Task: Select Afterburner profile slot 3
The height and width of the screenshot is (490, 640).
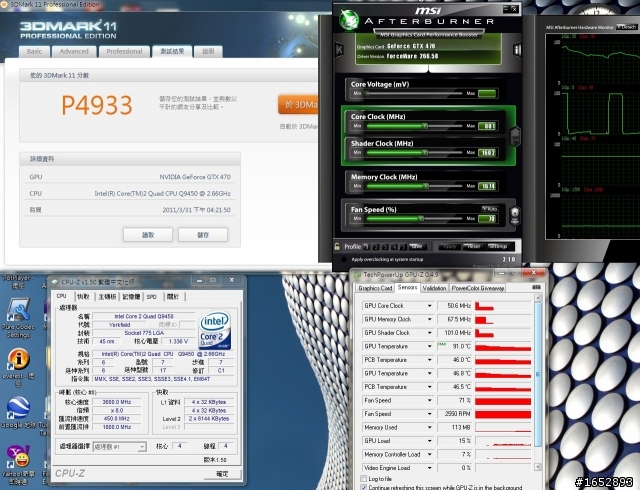Action: pos(385,247)
